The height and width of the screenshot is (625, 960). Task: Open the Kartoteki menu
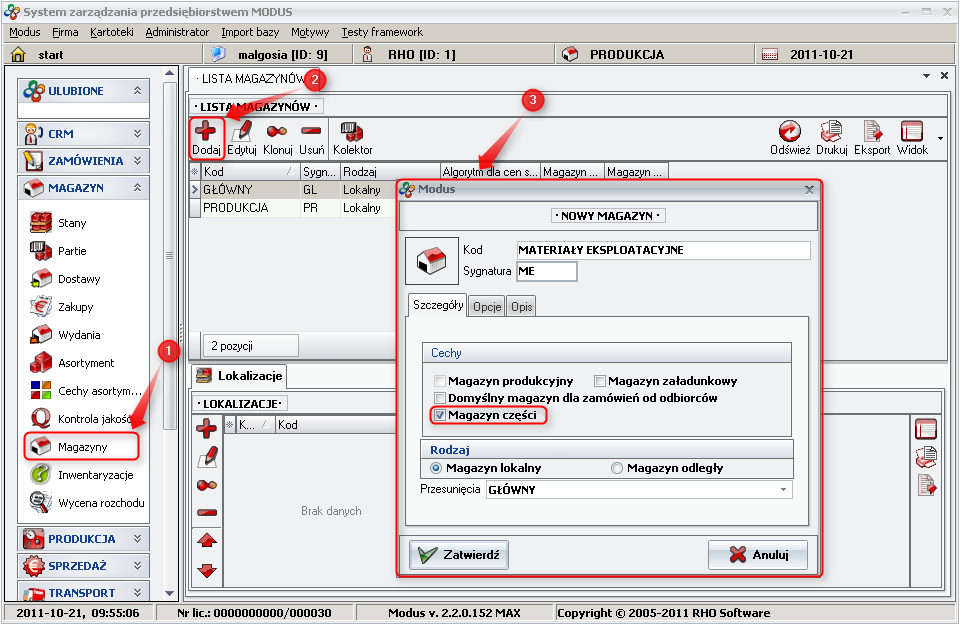click(111, 32)
